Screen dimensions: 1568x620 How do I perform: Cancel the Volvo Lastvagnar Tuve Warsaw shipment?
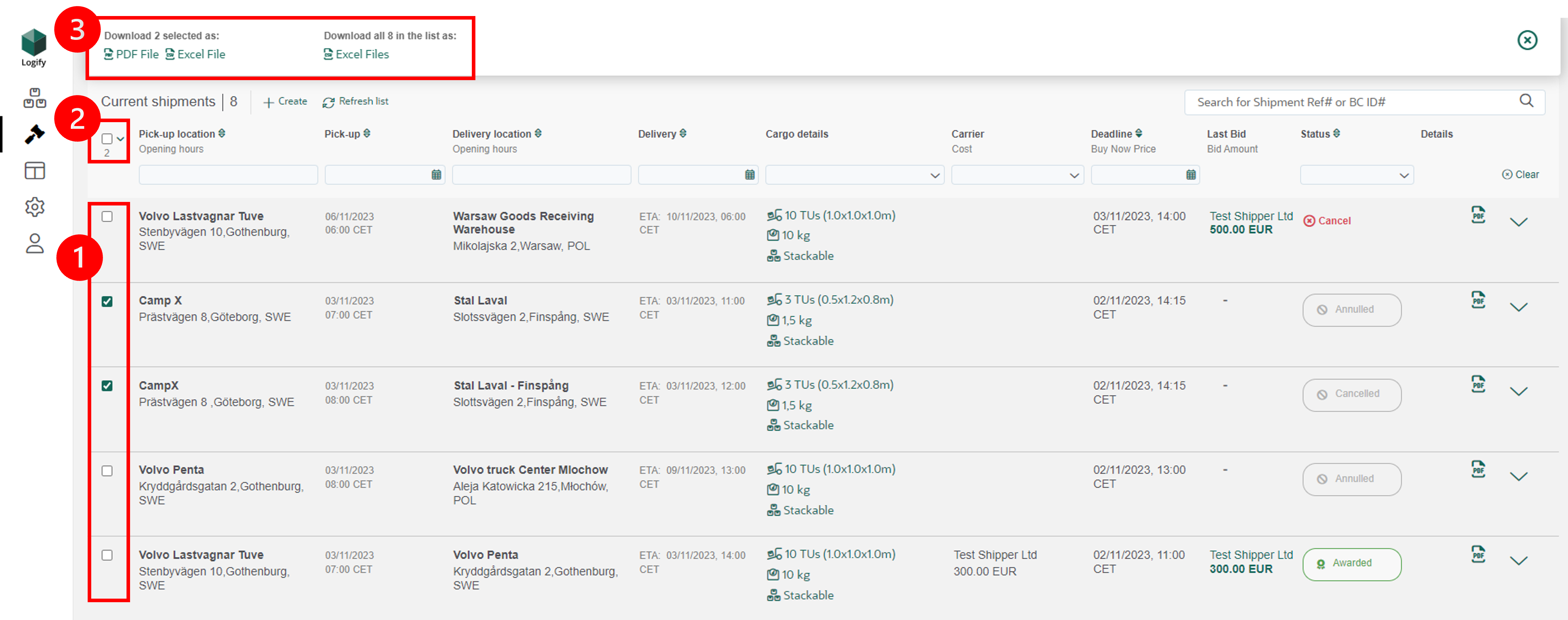click(1327, 221)
